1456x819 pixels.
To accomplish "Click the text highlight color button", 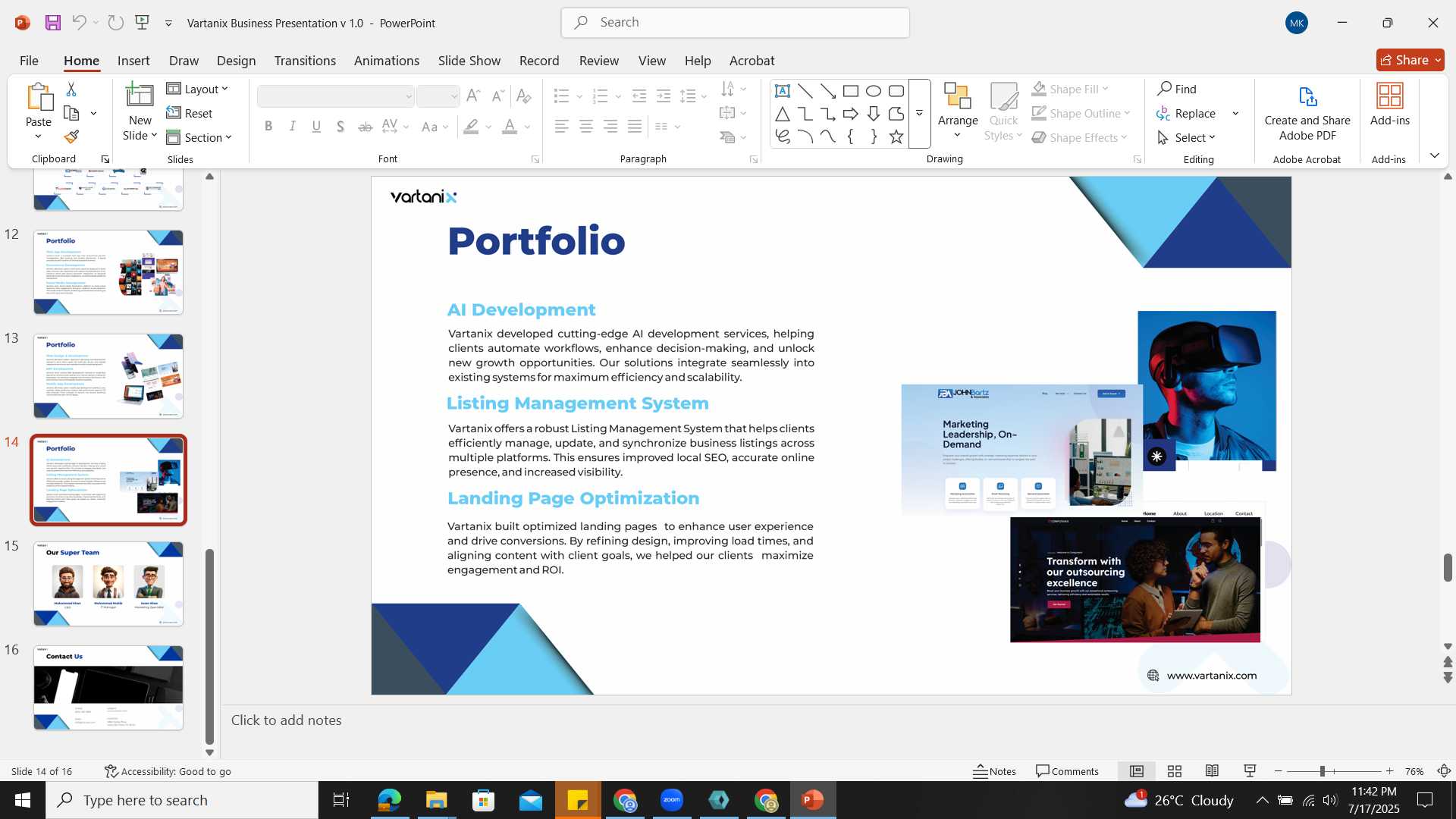I will point(471,127).
